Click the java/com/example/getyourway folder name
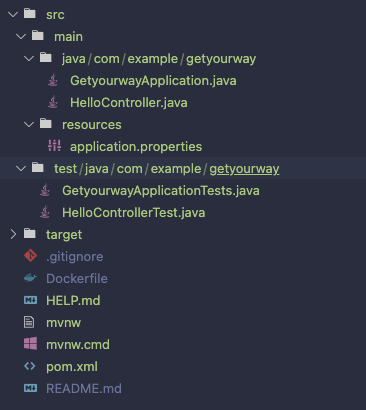The height and width of the screenshot is (410, 366). [x=159, y=59]
